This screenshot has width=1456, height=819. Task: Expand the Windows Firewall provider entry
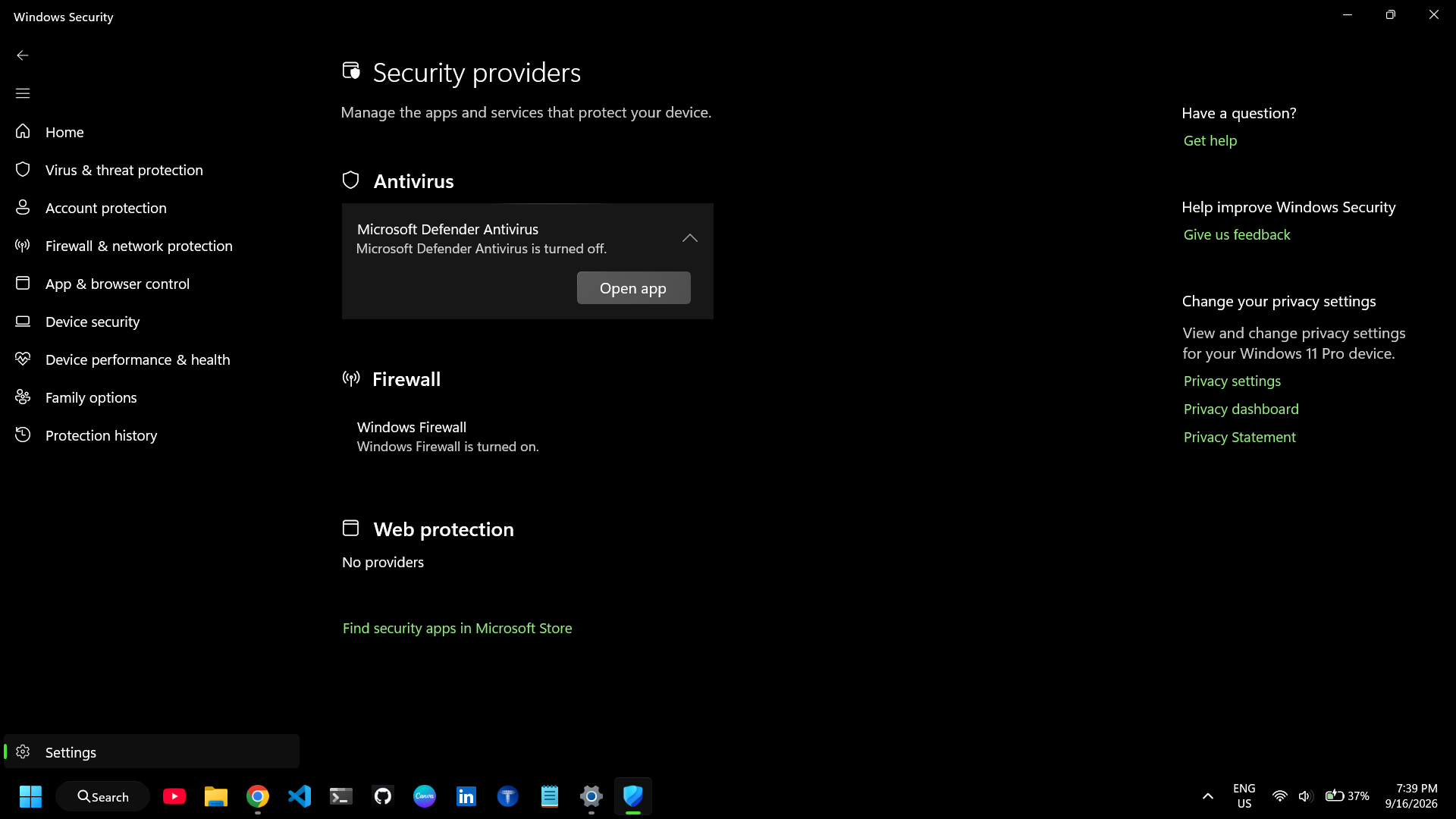[x=527, y=437]
